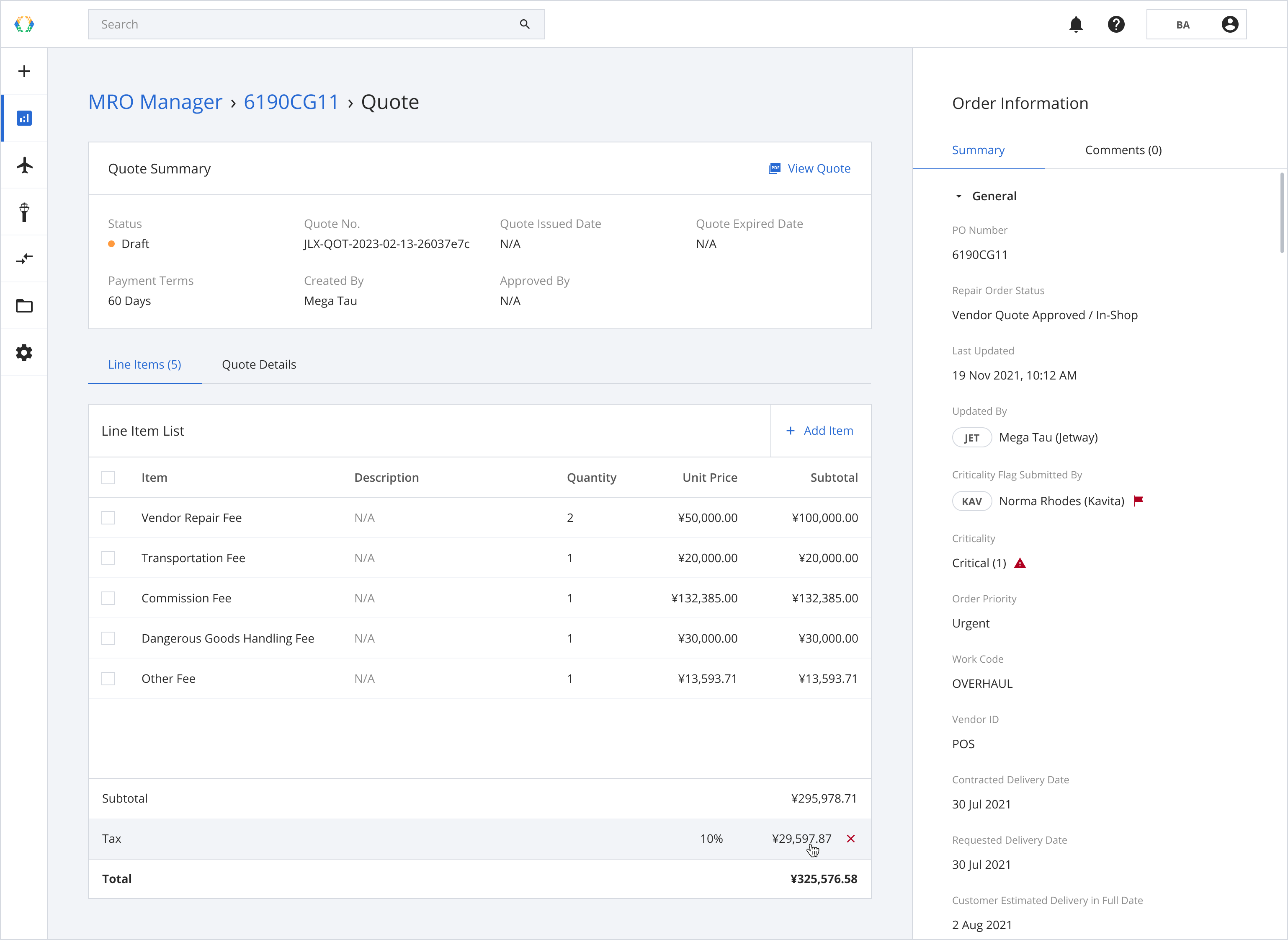Open the folder icon in sidebar
The height and width of the screenshot is (940, 1288).
24,305
